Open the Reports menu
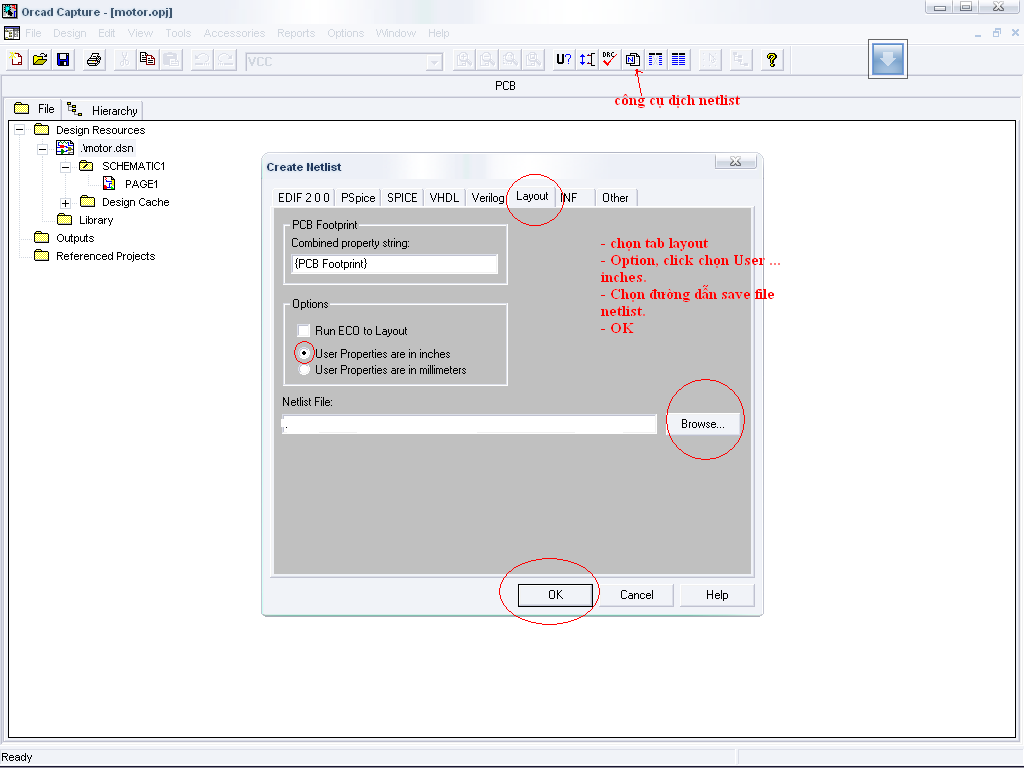 coord(296,33)
